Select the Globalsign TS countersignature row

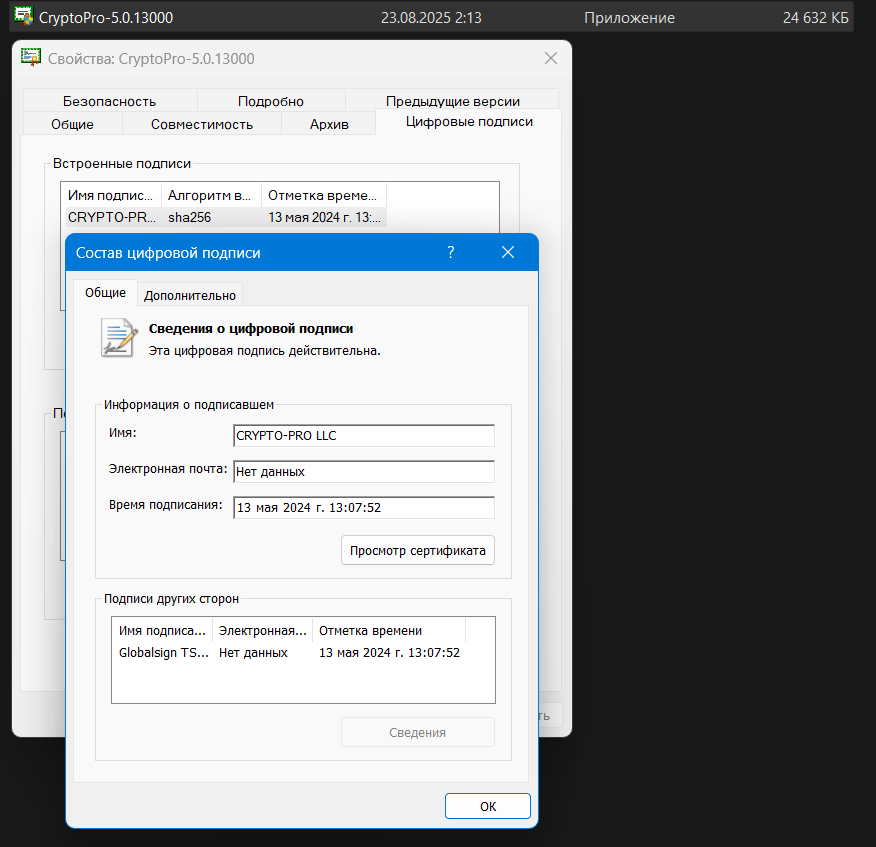(289, 653)
